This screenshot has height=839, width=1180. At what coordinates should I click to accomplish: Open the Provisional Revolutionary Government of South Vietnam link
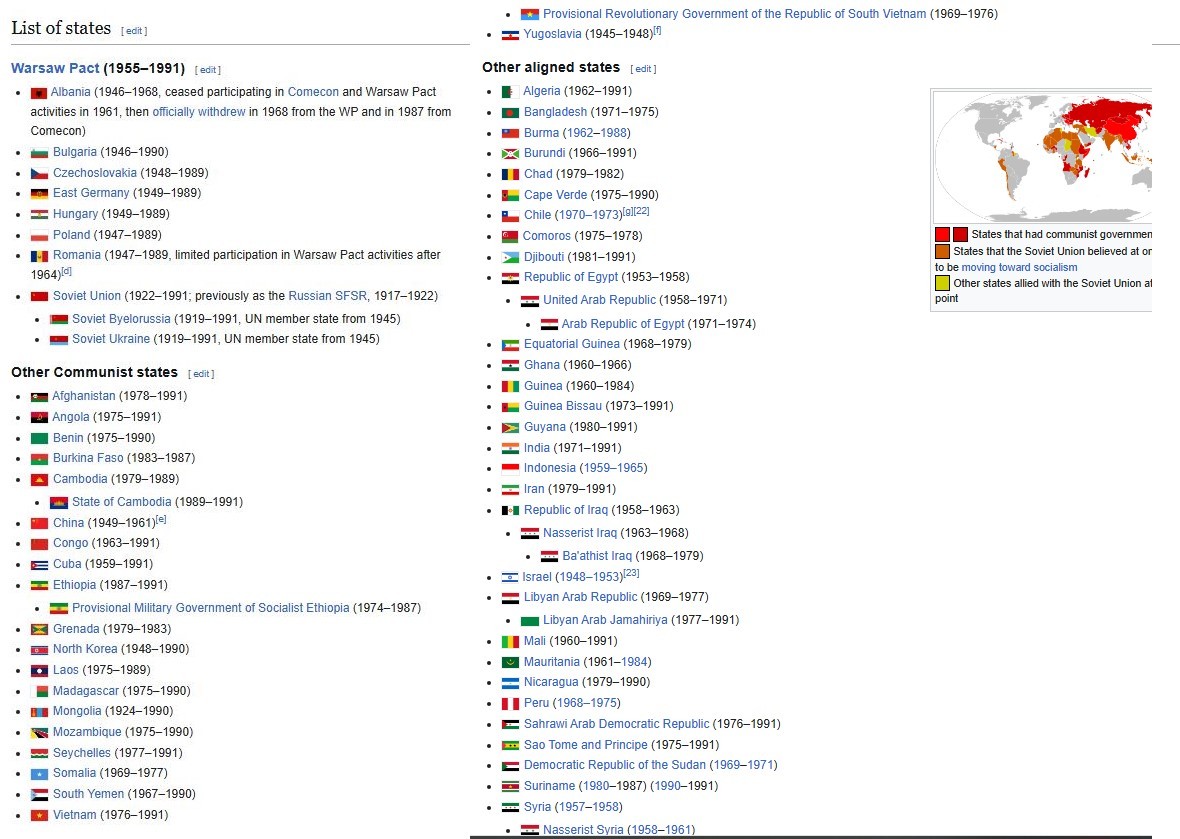734,14
